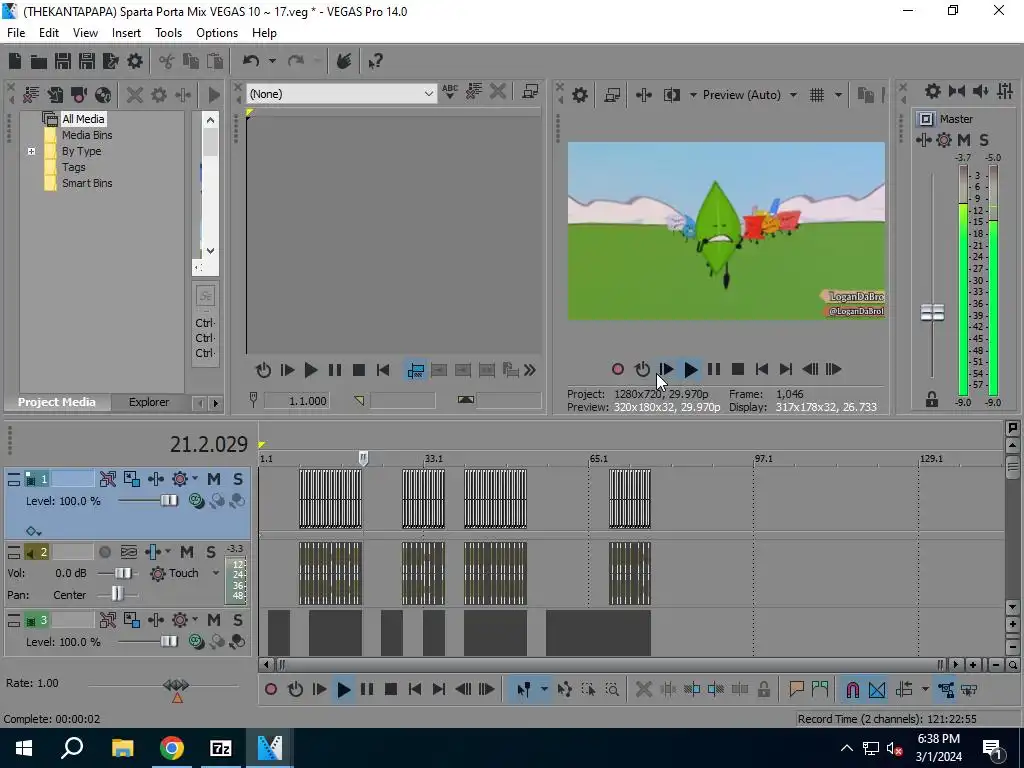Open Auto Ripple mode dropdown arrow

pos(925,689)
